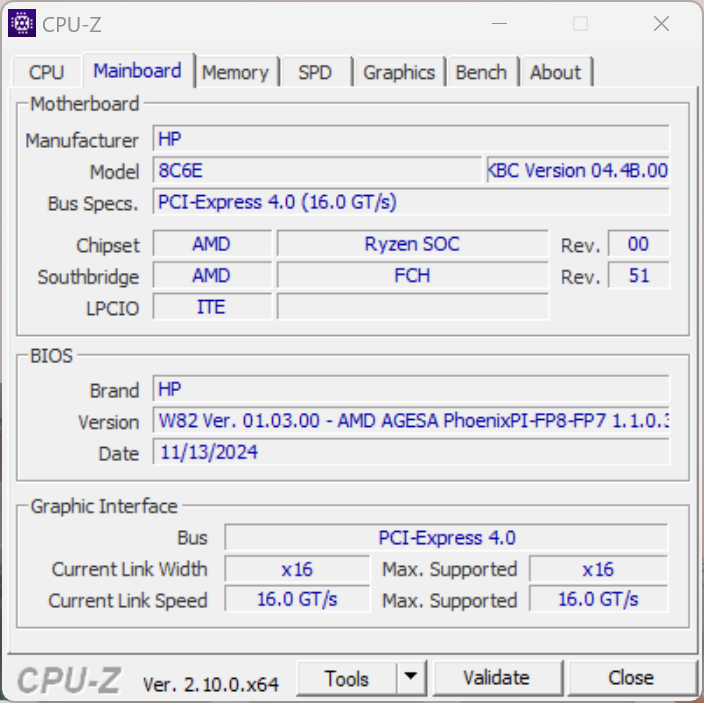Click Max. Supported link speed 16.0 GT/s value
Screen dimensions: 704x703
(598, 599)
